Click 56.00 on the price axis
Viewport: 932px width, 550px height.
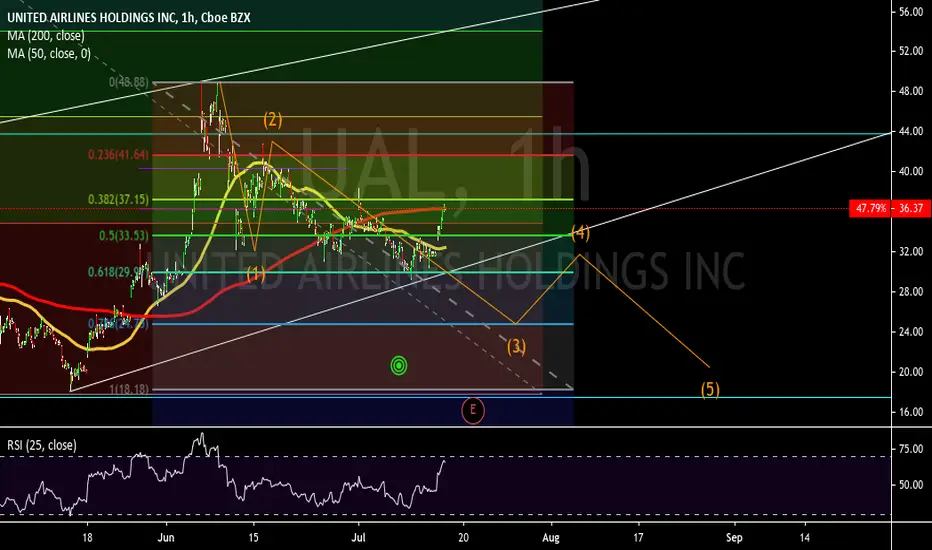(911, 12)
